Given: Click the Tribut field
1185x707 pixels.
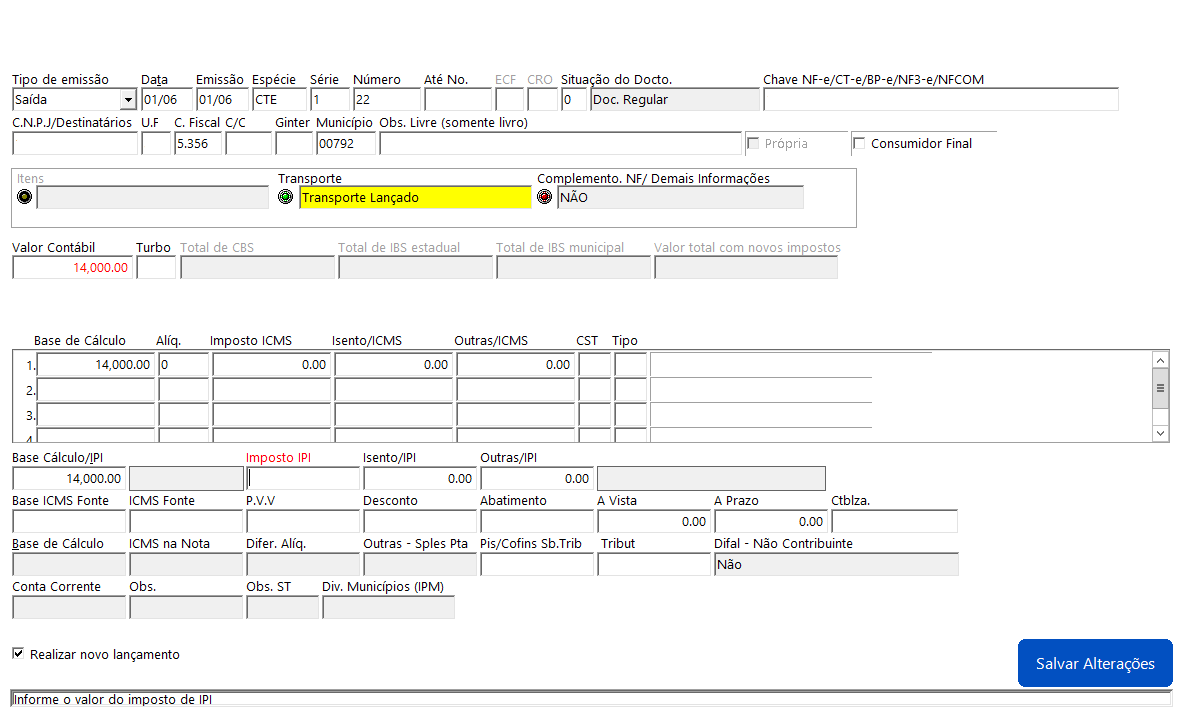Looking at the screenshot, I should click(654, 565).
